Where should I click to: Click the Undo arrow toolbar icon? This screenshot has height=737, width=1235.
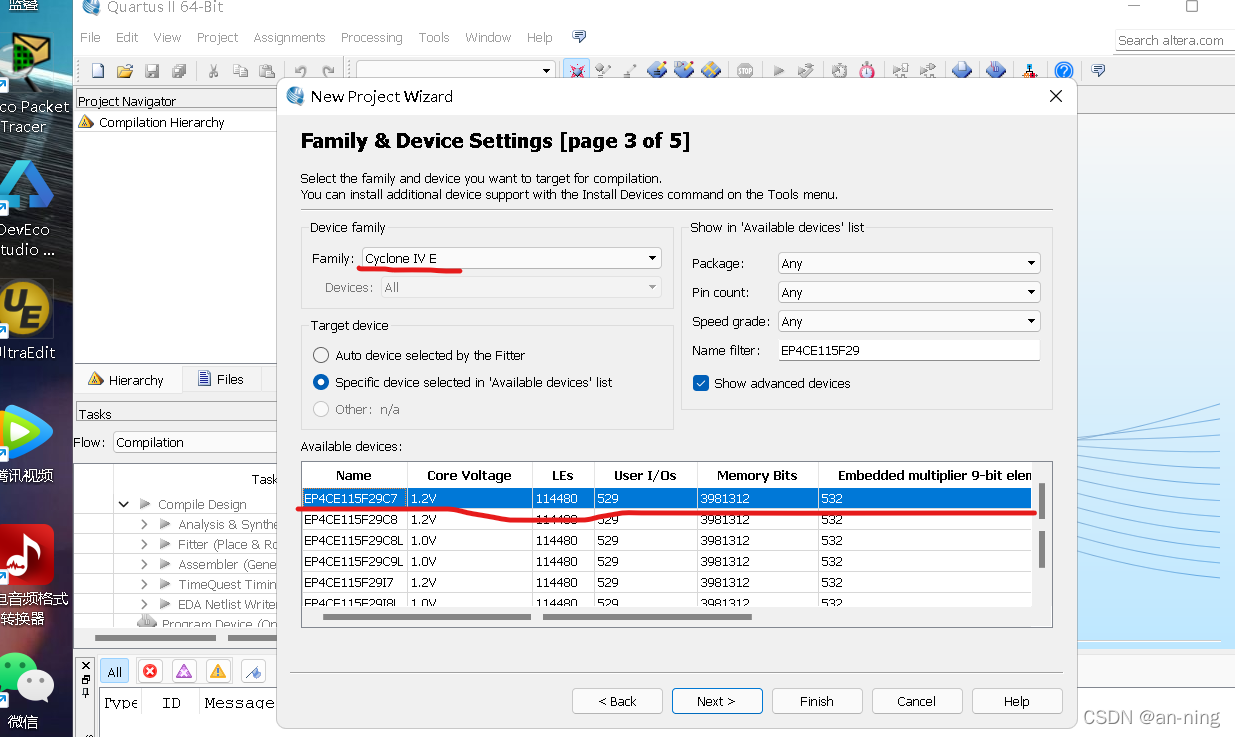click(300, 71)
